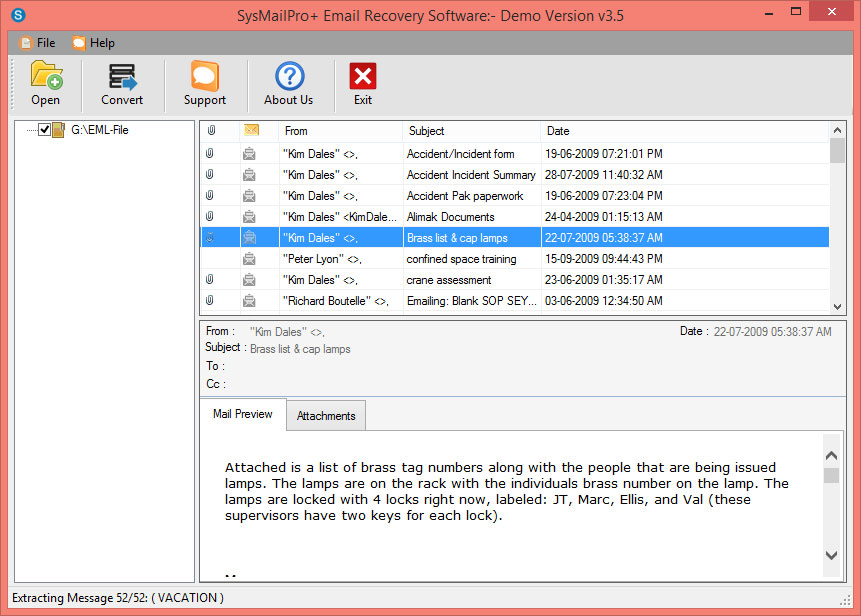Click the paperclip on Emailing: Blank SOP row
The height and width of the screenshot is (616, 861).
pos(210,300)
